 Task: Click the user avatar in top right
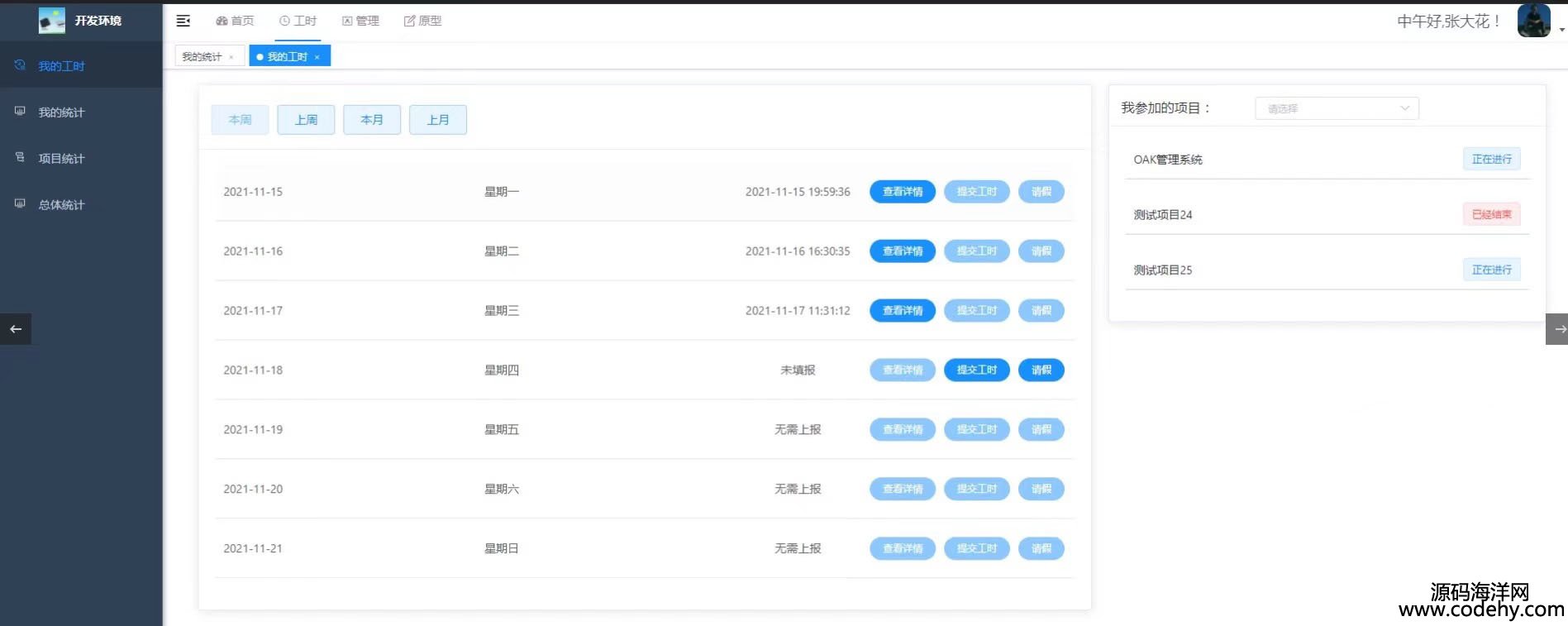[x=1533, y=21]
